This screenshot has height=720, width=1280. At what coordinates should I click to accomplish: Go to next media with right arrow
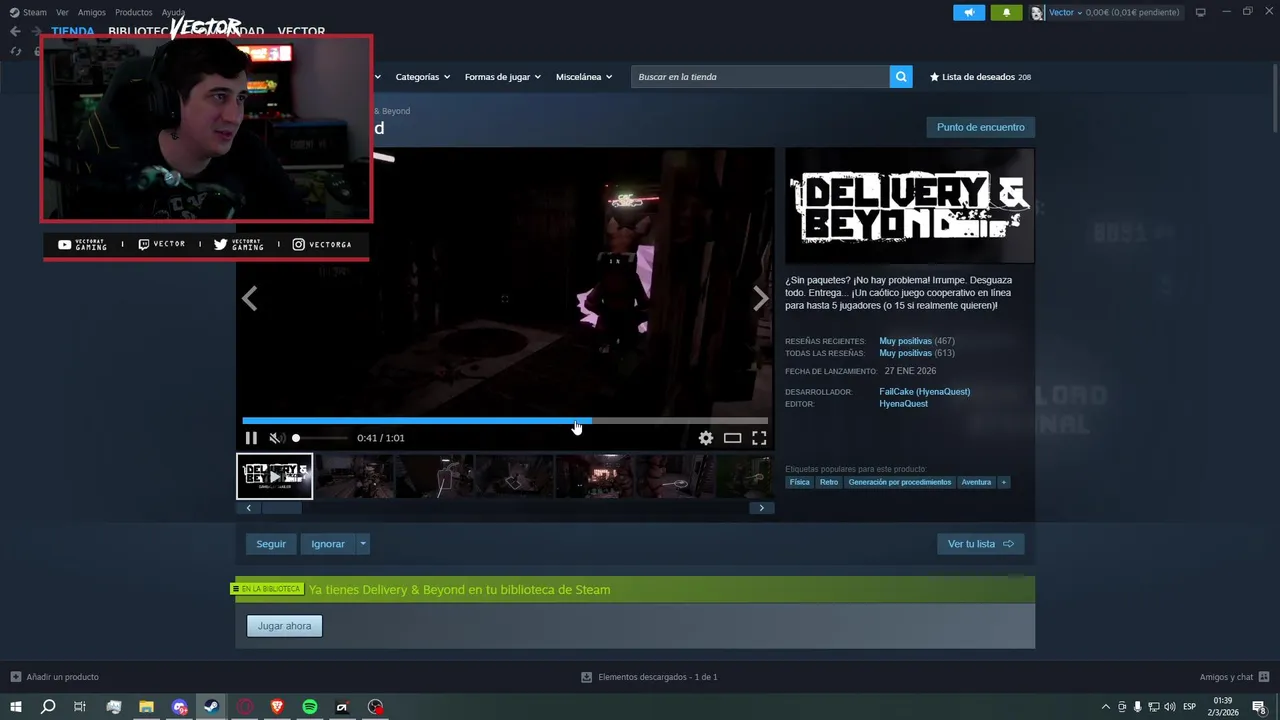coord(761,298)
